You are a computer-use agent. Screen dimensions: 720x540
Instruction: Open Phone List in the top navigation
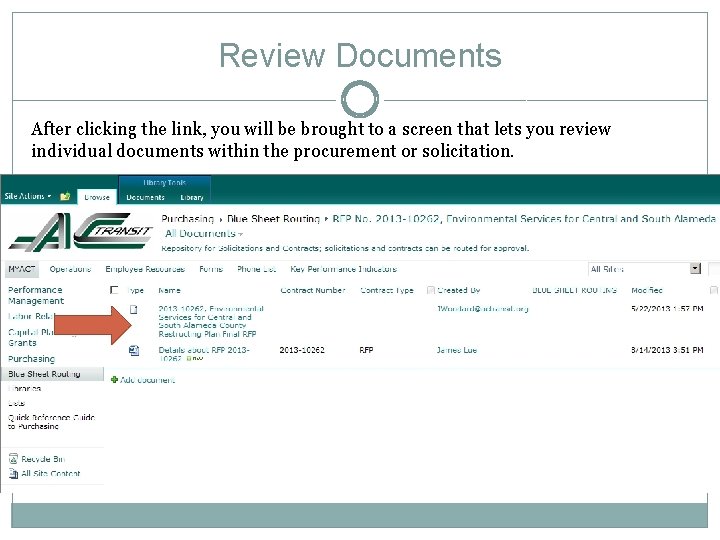coord(256,269)
